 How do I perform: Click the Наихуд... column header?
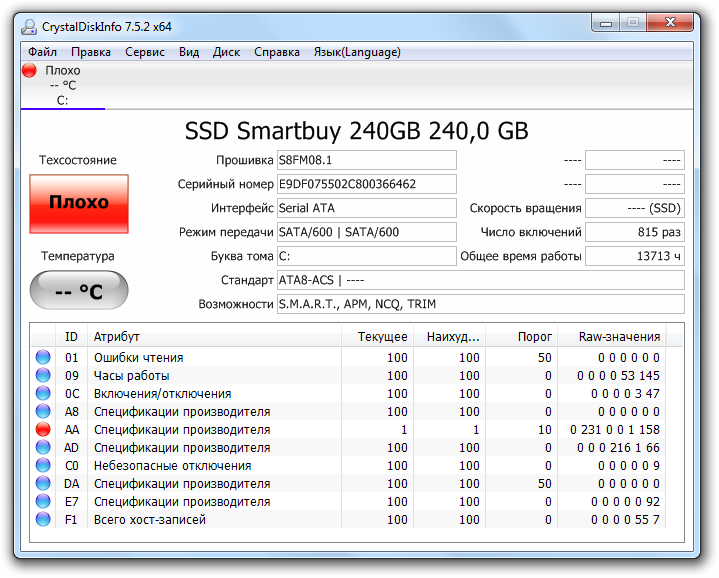click(449, 337)
